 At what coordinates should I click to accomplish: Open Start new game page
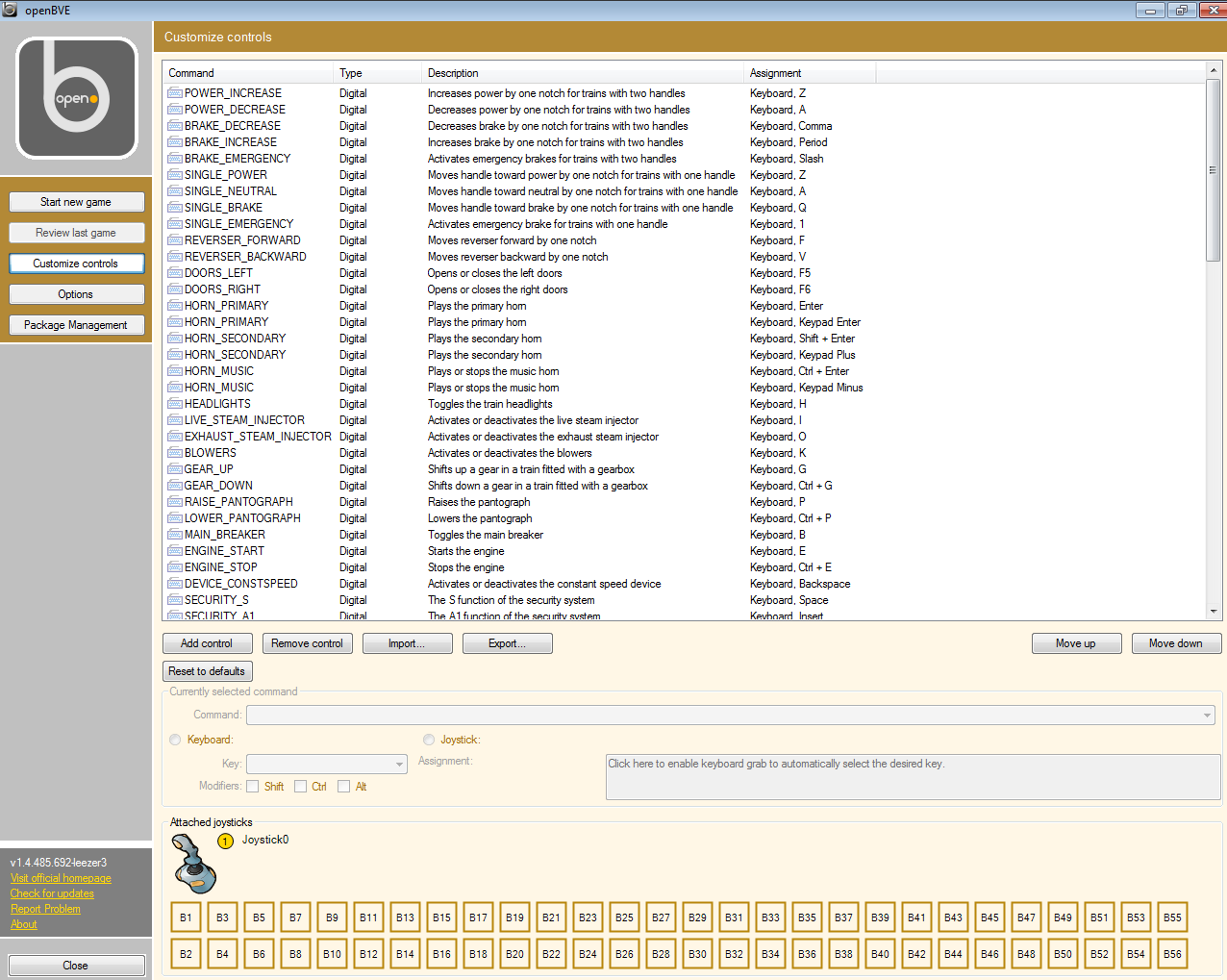tap(76, 202)
